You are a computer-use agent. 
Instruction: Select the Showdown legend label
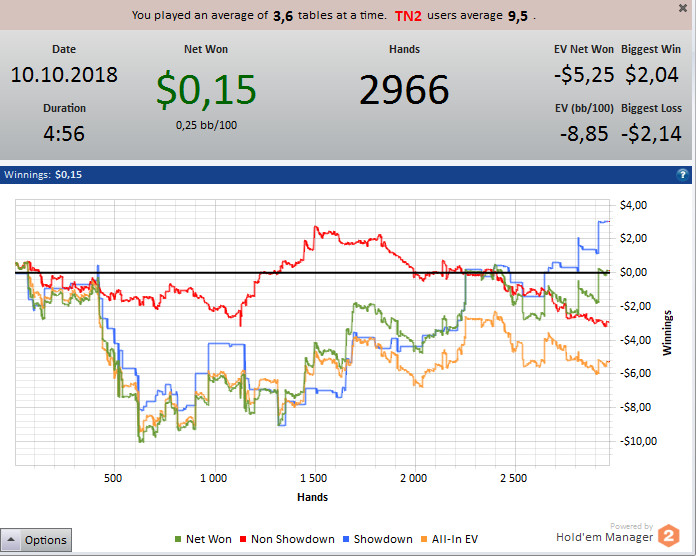click(x=383, y=539)
